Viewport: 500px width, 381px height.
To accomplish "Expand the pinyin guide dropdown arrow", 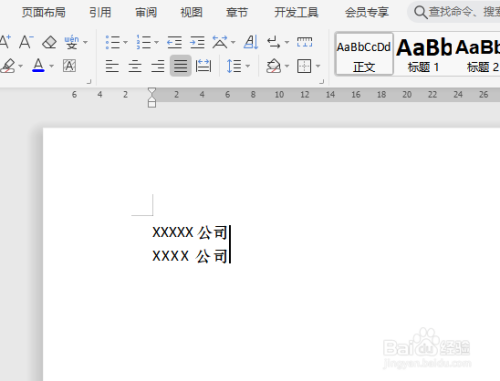I will (x=85, y=42).
